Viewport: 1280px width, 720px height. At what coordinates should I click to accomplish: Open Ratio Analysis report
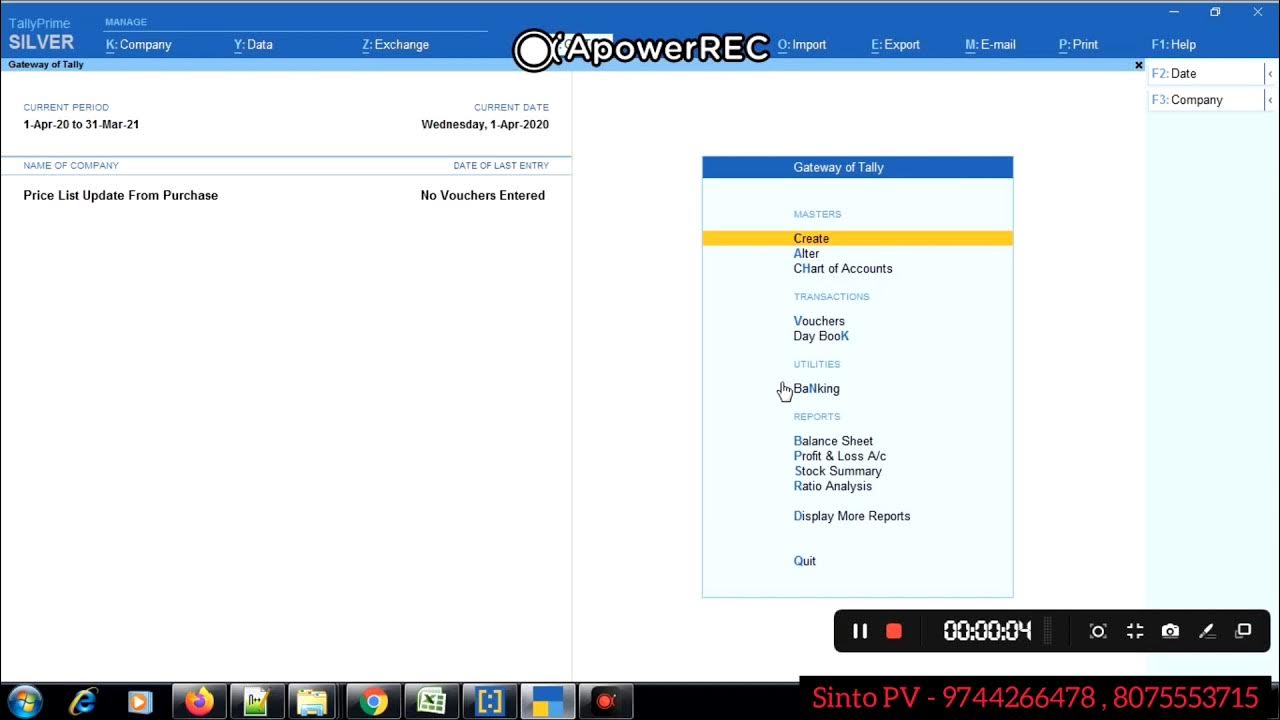833,486
